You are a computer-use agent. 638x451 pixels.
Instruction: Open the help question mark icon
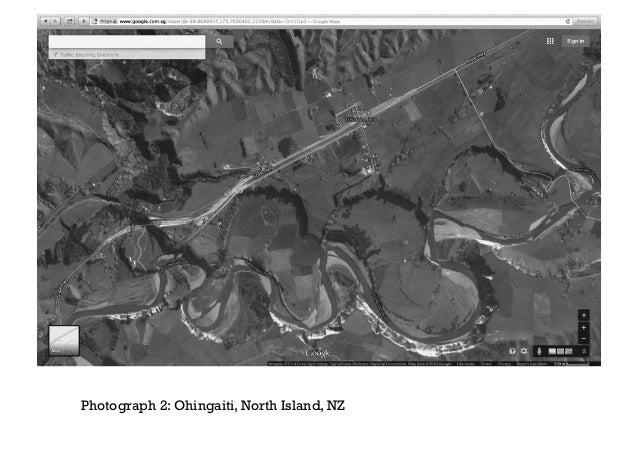pos(512,351)
